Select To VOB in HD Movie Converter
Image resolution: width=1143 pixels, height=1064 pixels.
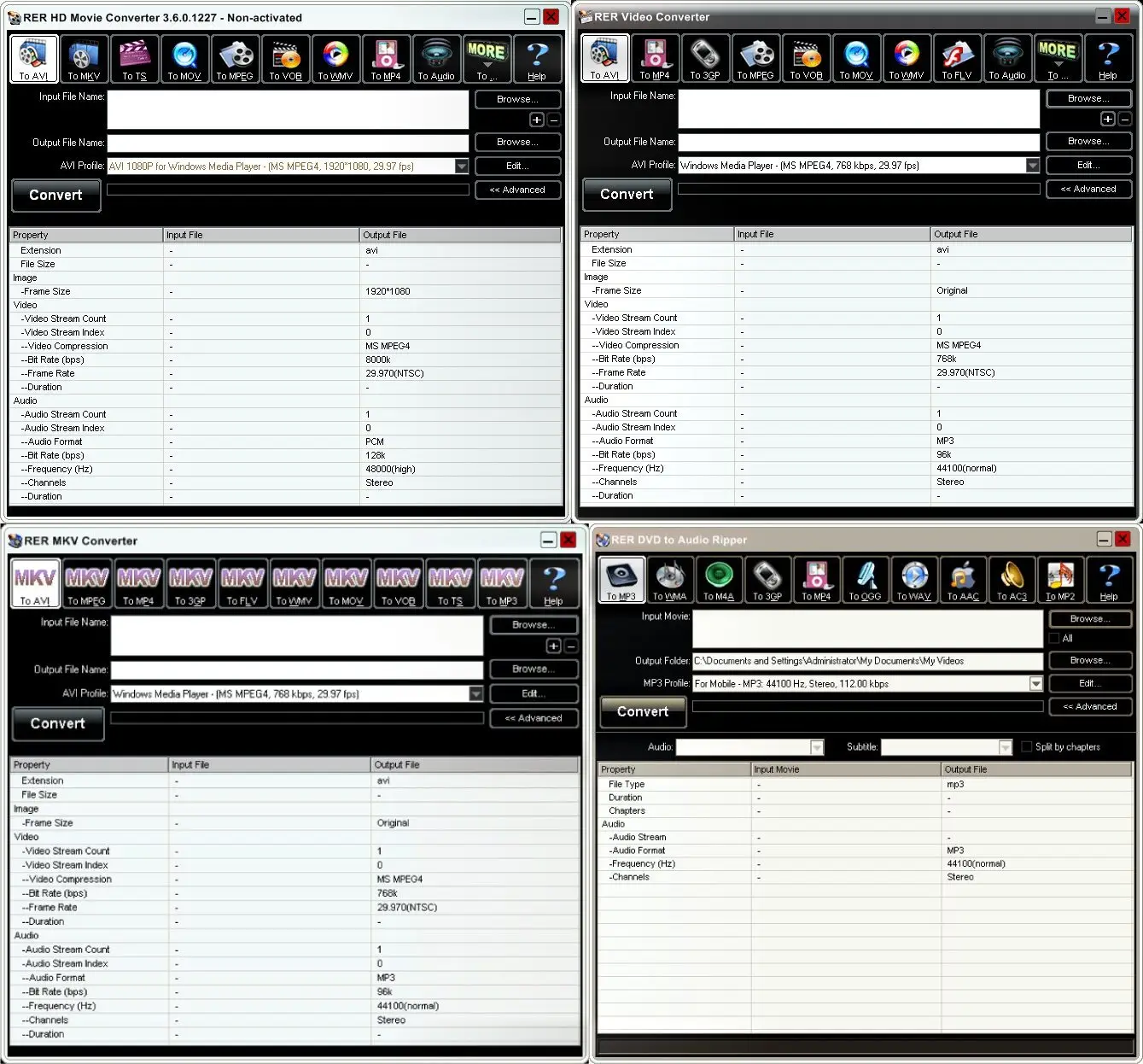click(x=286, y=59)
